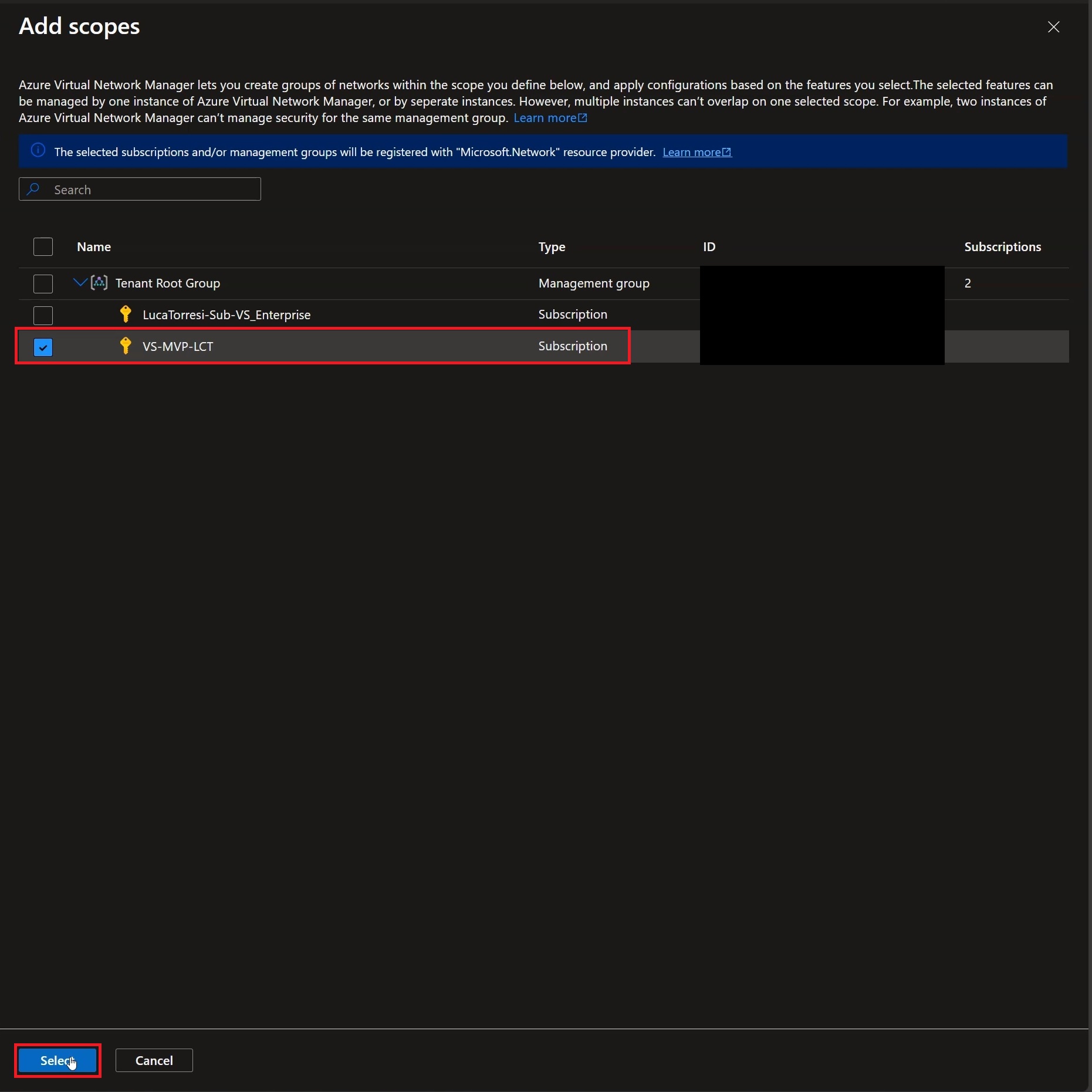Sort by the Type column header
Viewport: 1092px width, 1092px height.
pos(552,247)
